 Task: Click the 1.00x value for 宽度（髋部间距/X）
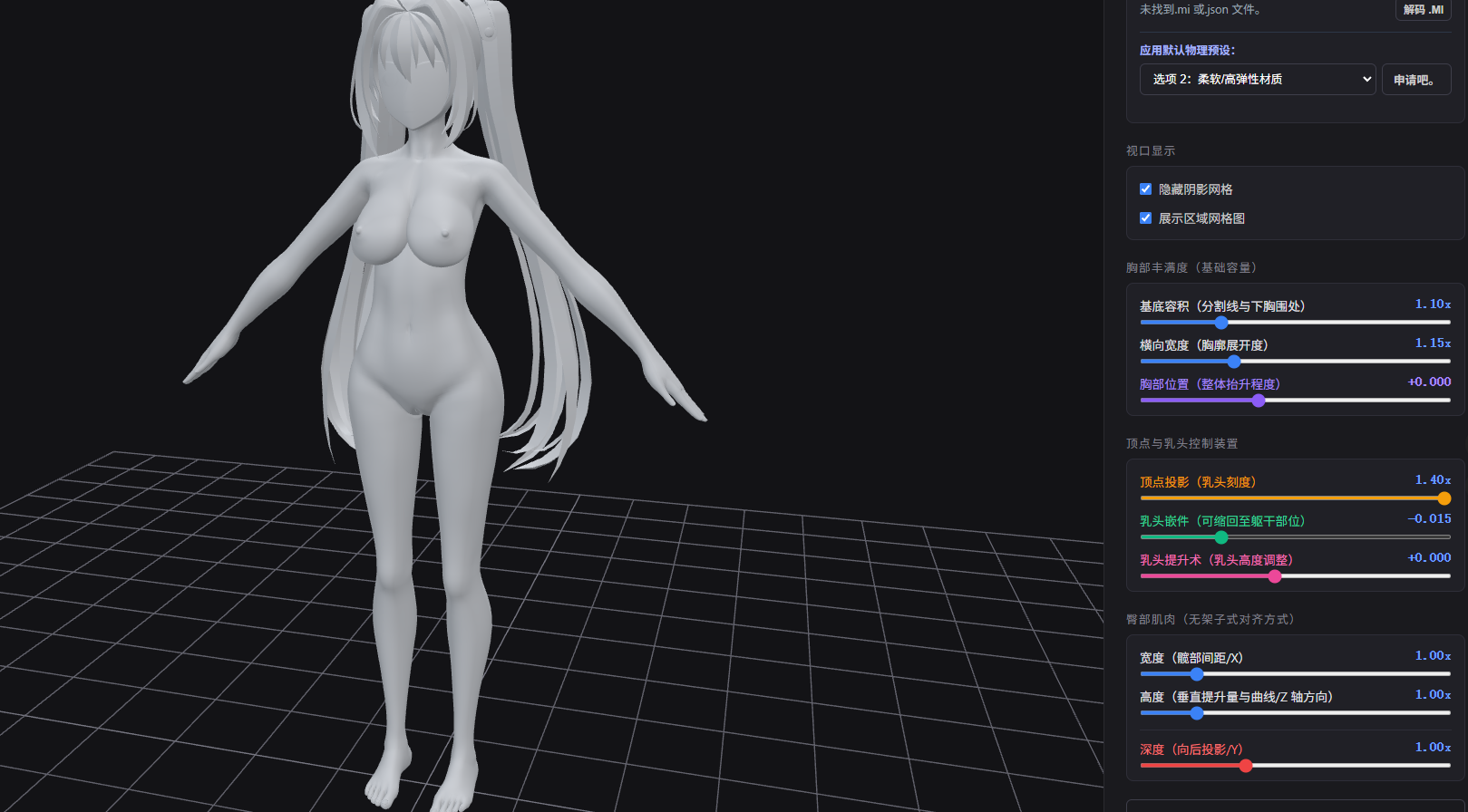pos(1433,656)
